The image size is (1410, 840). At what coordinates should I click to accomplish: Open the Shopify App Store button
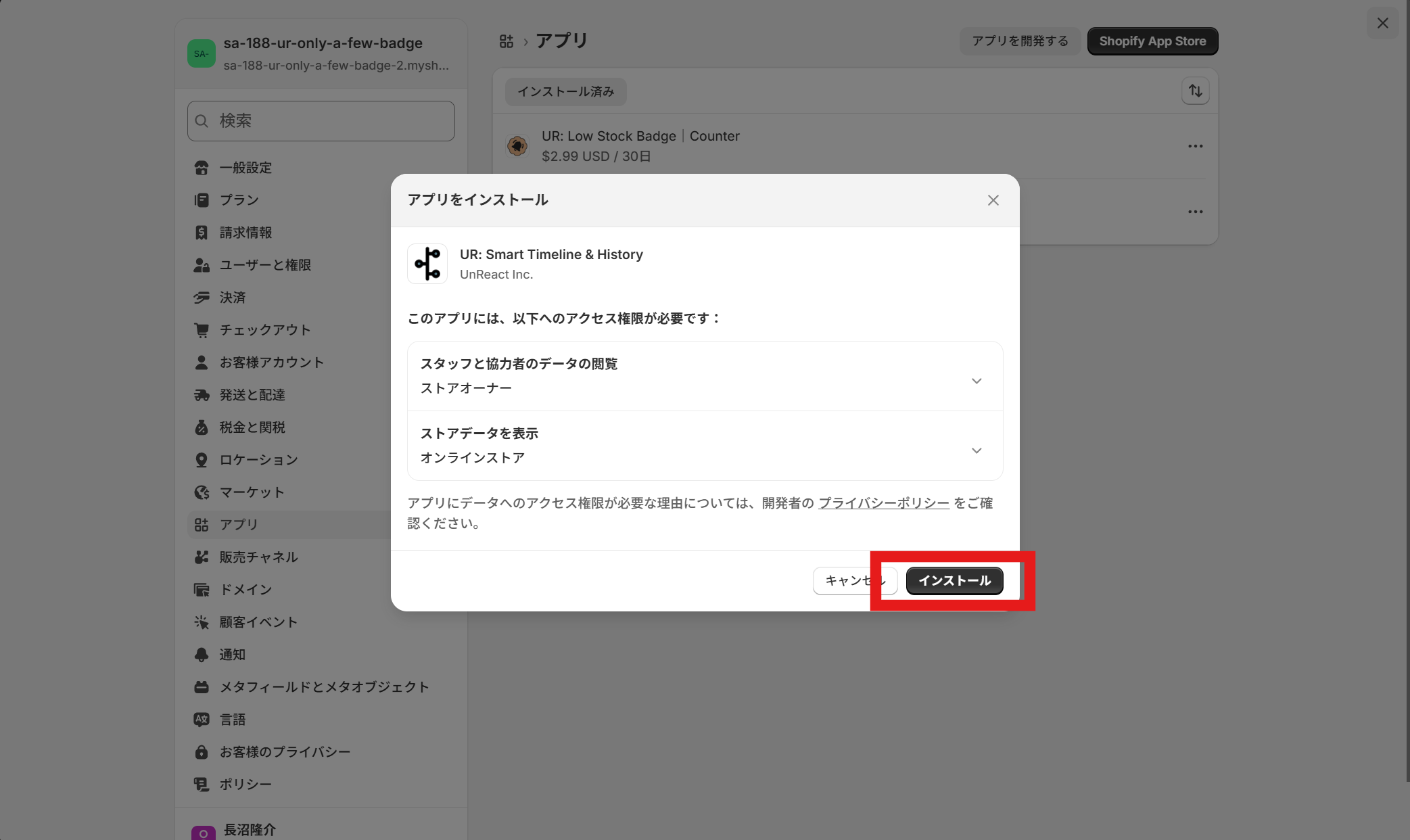[x=1152, y=41]
